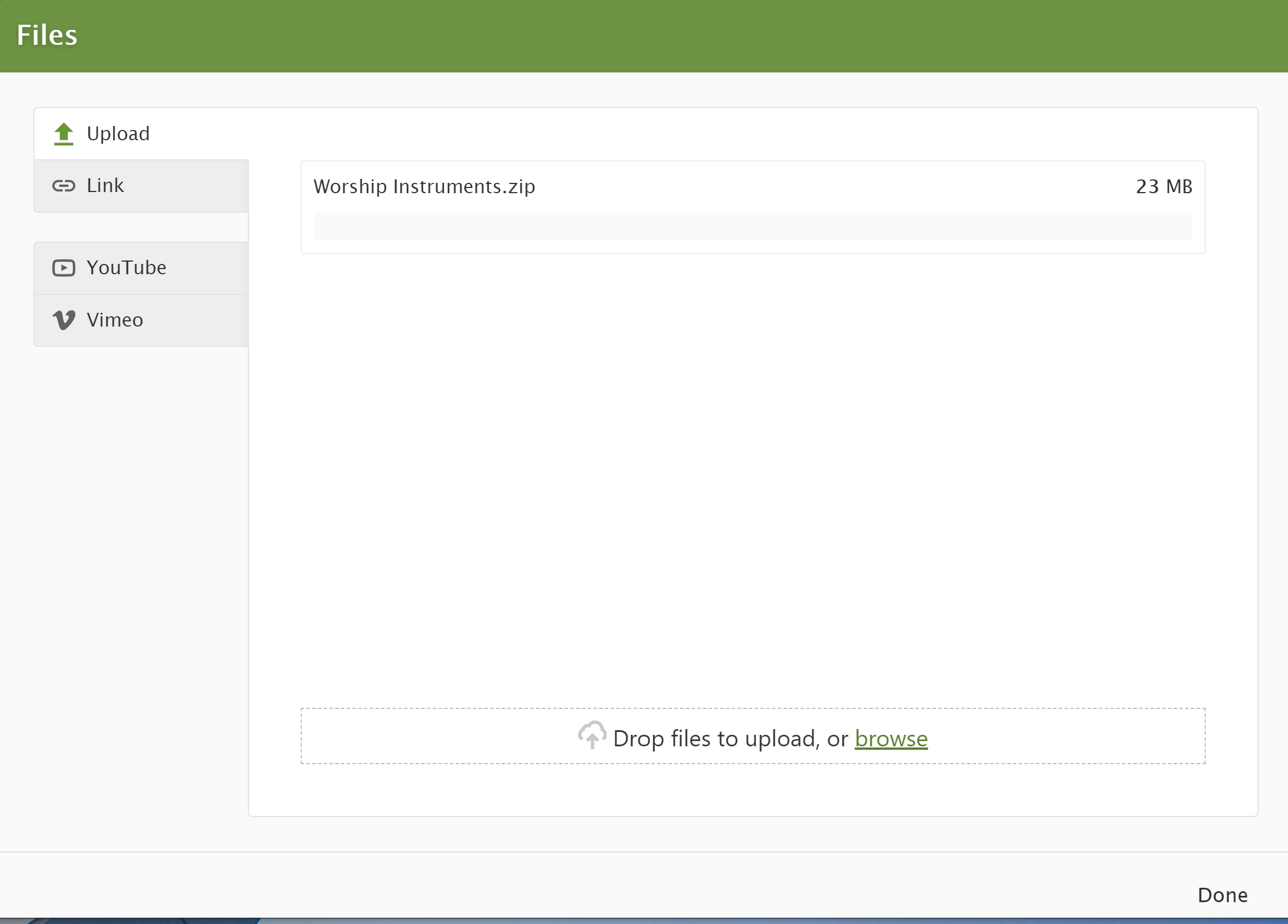
Task: Click the Vimeo logo icon
Action: (x=64, y=320)
